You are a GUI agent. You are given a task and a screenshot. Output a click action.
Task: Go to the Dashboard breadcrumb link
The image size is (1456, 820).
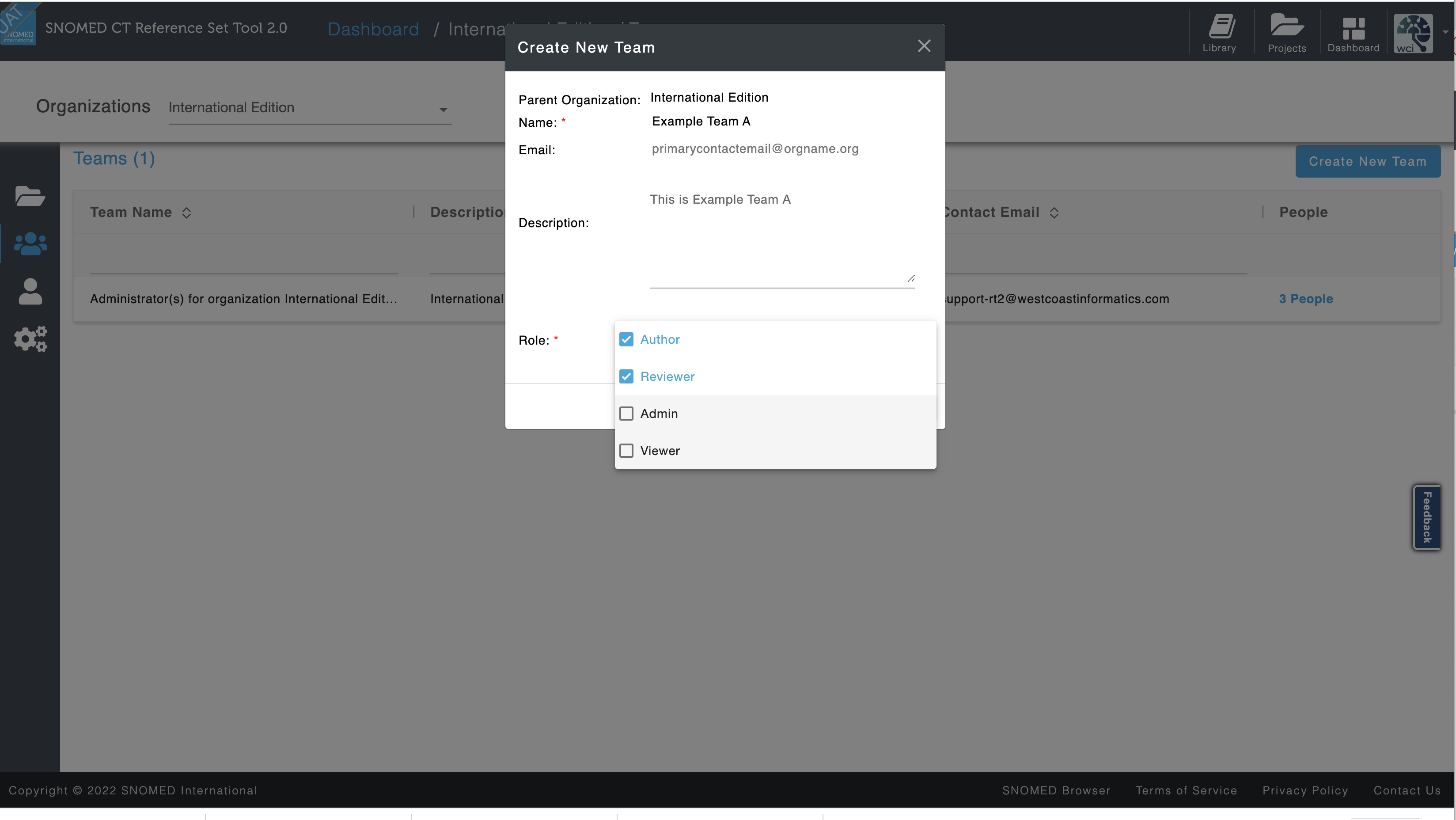pos(373,29)
